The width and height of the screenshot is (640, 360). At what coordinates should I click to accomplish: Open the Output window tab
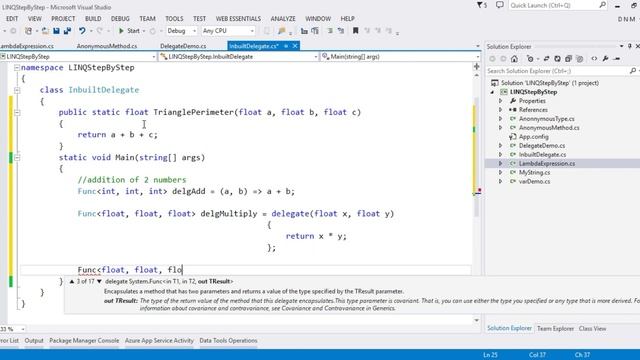34,340
